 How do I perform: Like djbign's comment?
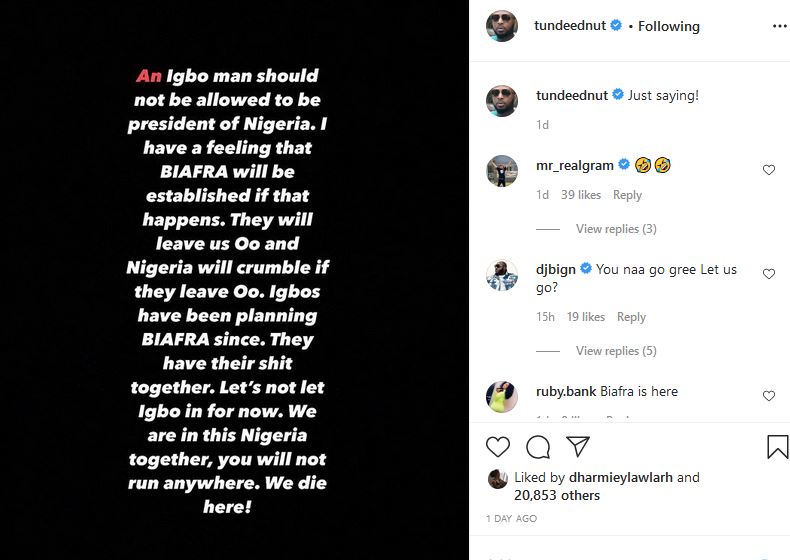point(769,274)
